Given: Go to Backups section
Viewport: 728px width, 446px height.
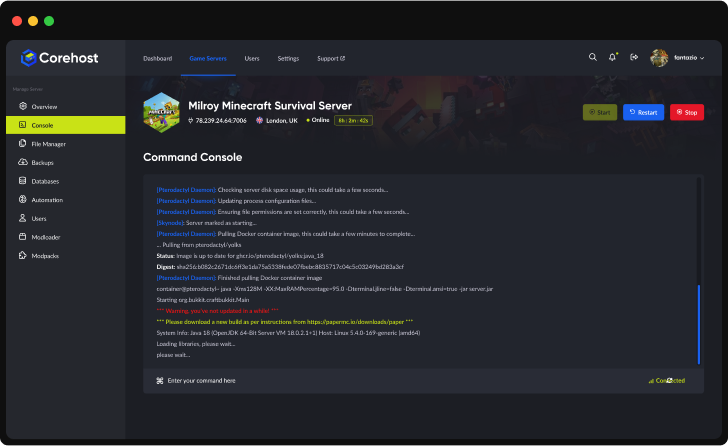Looking at the screenshot, I should 65,162.
